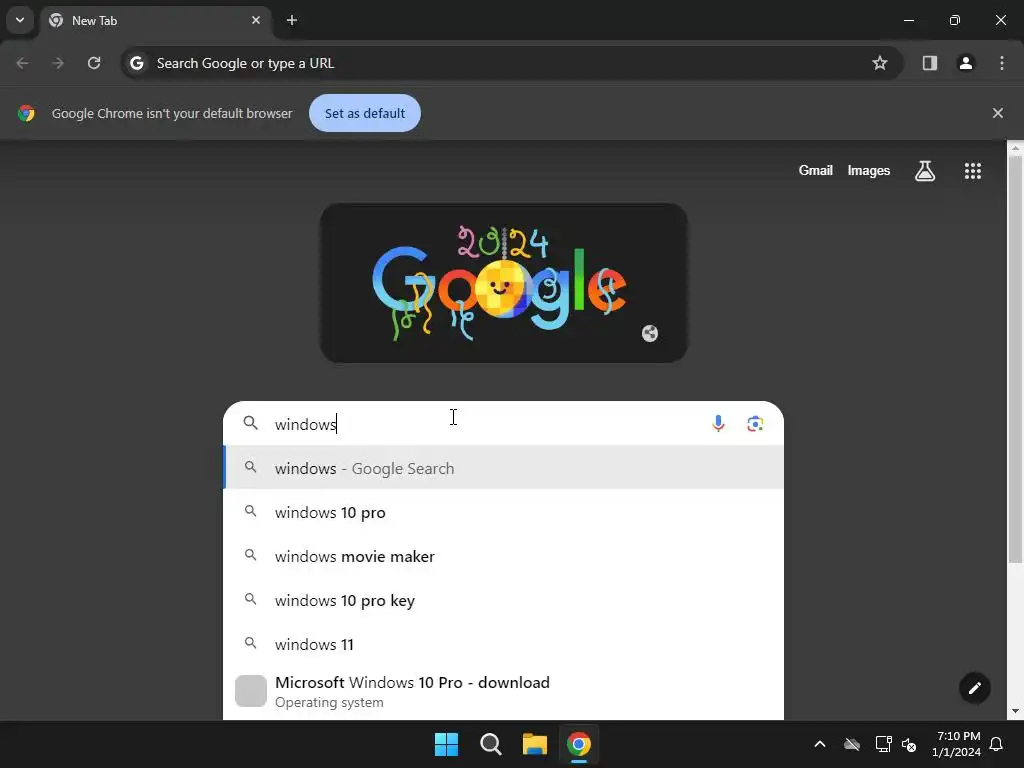
Task: Open Search Labs flask icon
Action: [x=925, y=171]
